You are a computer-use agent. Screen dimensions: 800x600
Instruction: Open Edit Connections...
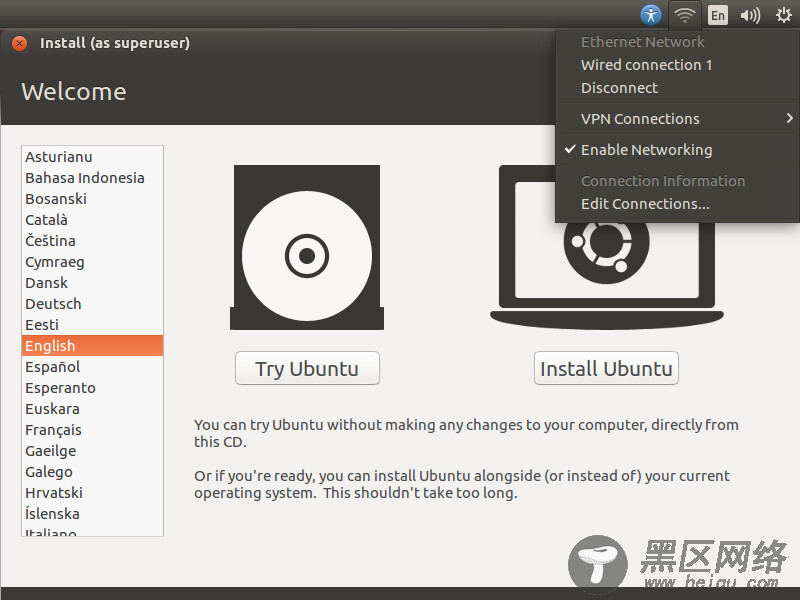click(677, 204)
